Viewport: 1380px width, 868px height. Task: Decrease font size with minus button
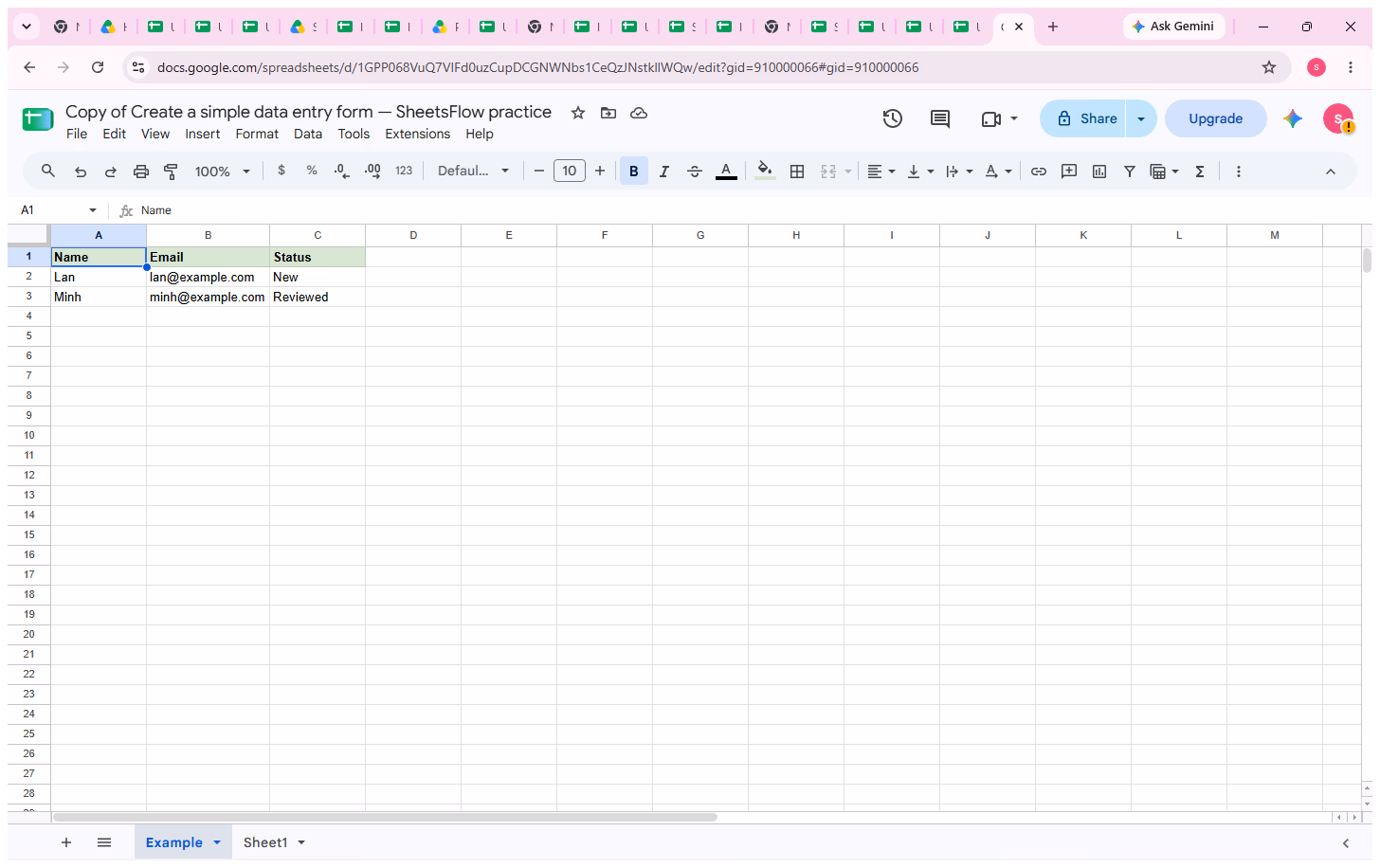(x=539, y=171)
